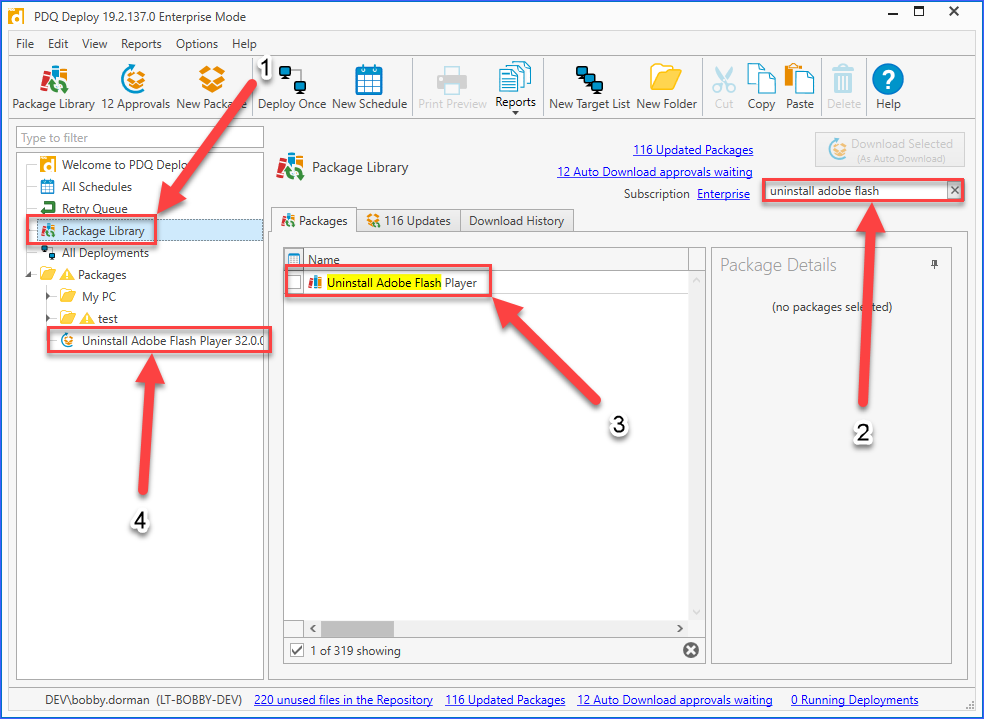Expand the My PC folder
The image size is (984, 719).
tap(48, 296)
